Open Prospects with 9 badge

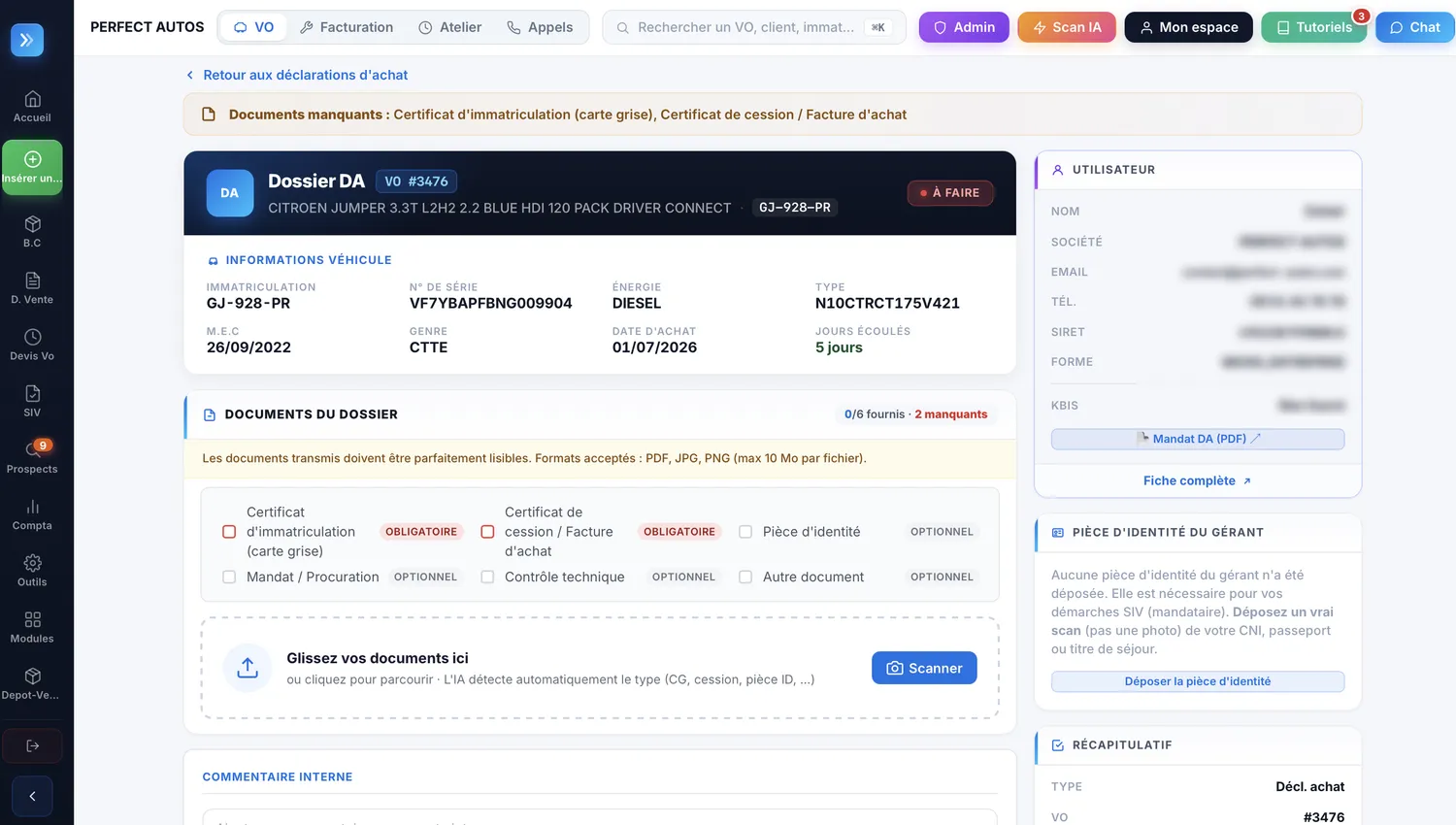(32, 457)
